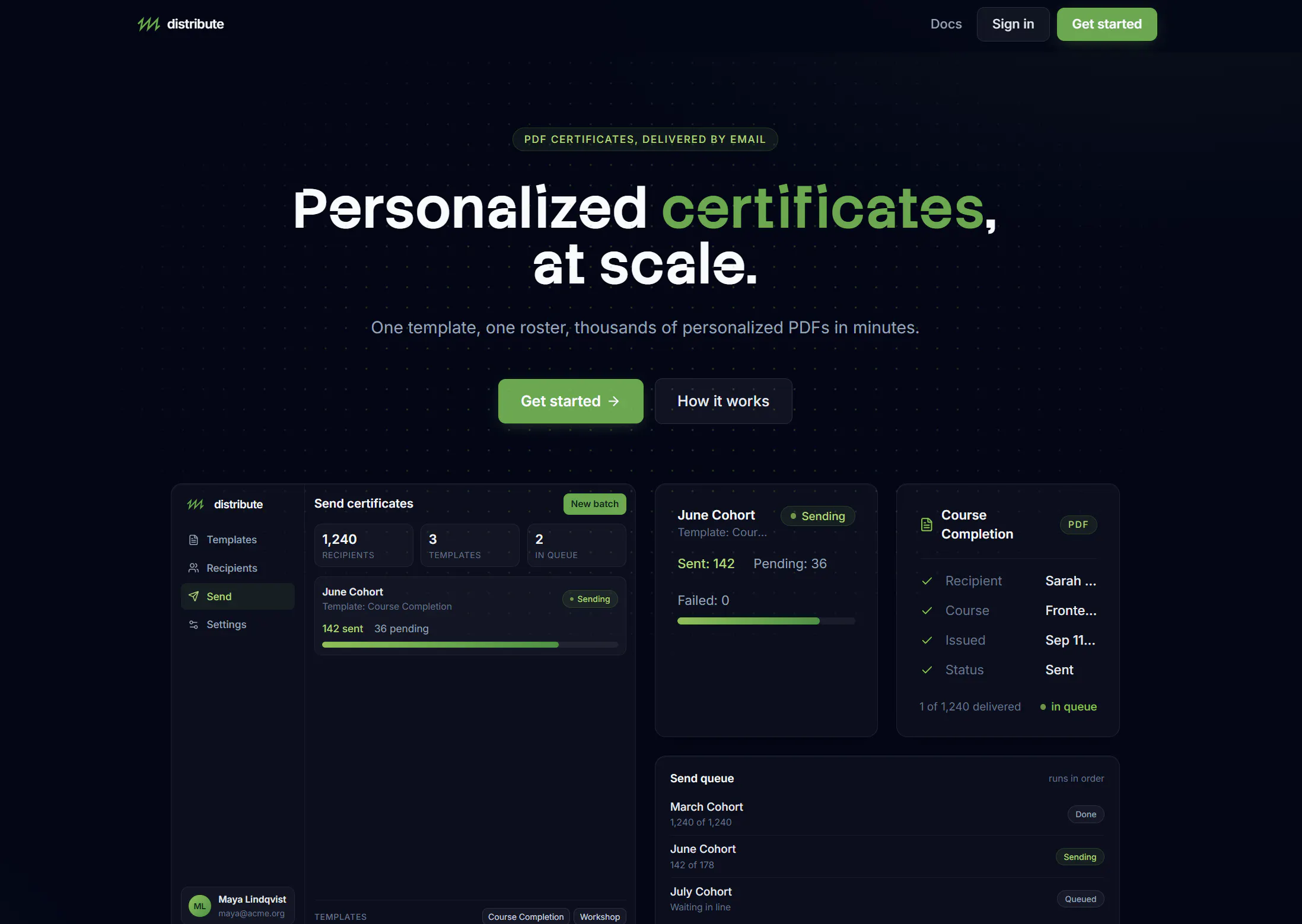Click the green dot beside in queue

(1043, 707)
